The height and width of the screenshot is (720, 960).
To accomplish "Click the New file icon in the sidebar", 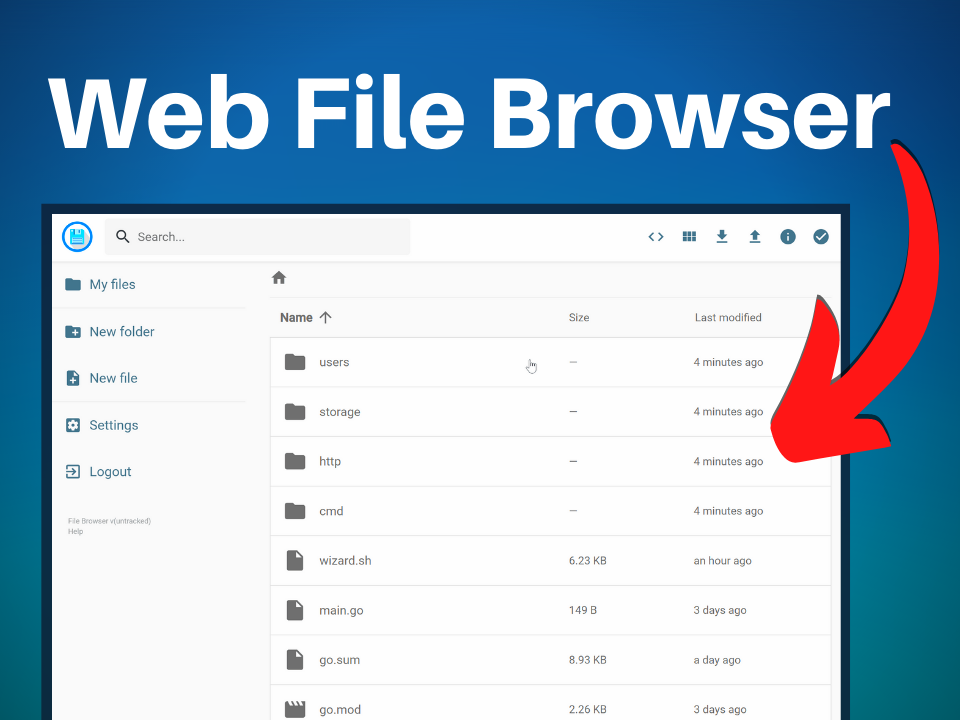I will coord(73,378).
